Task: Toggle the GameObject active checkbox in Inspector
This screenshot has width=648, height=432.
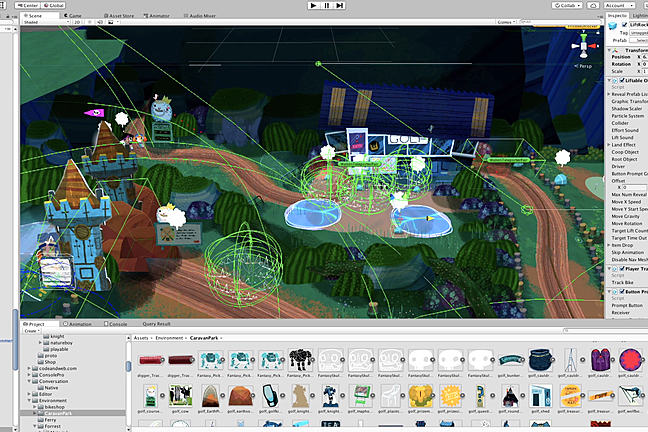Action: (624, 25)
